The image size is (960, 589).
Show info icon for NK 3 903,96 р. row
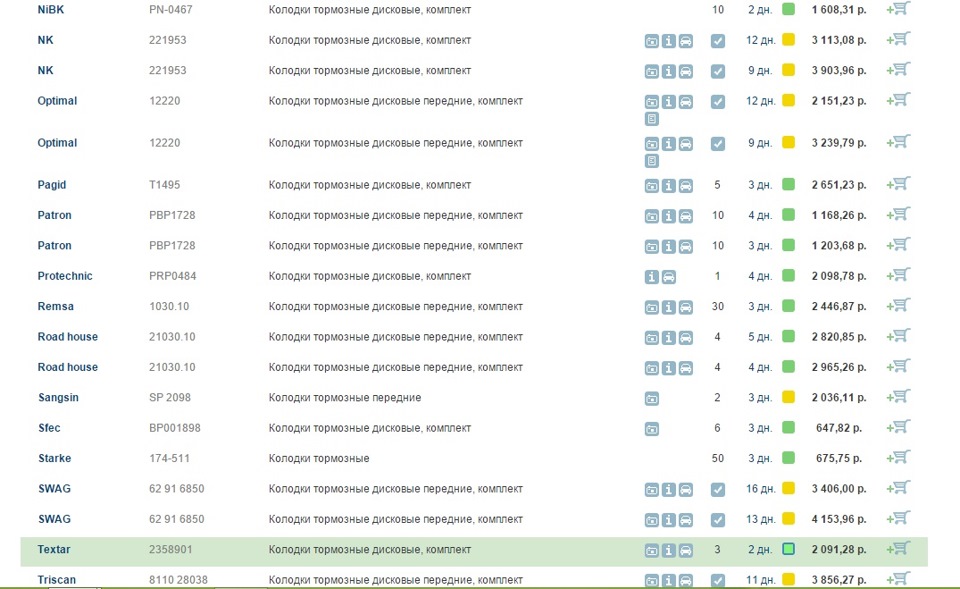[x=669, y=72]
